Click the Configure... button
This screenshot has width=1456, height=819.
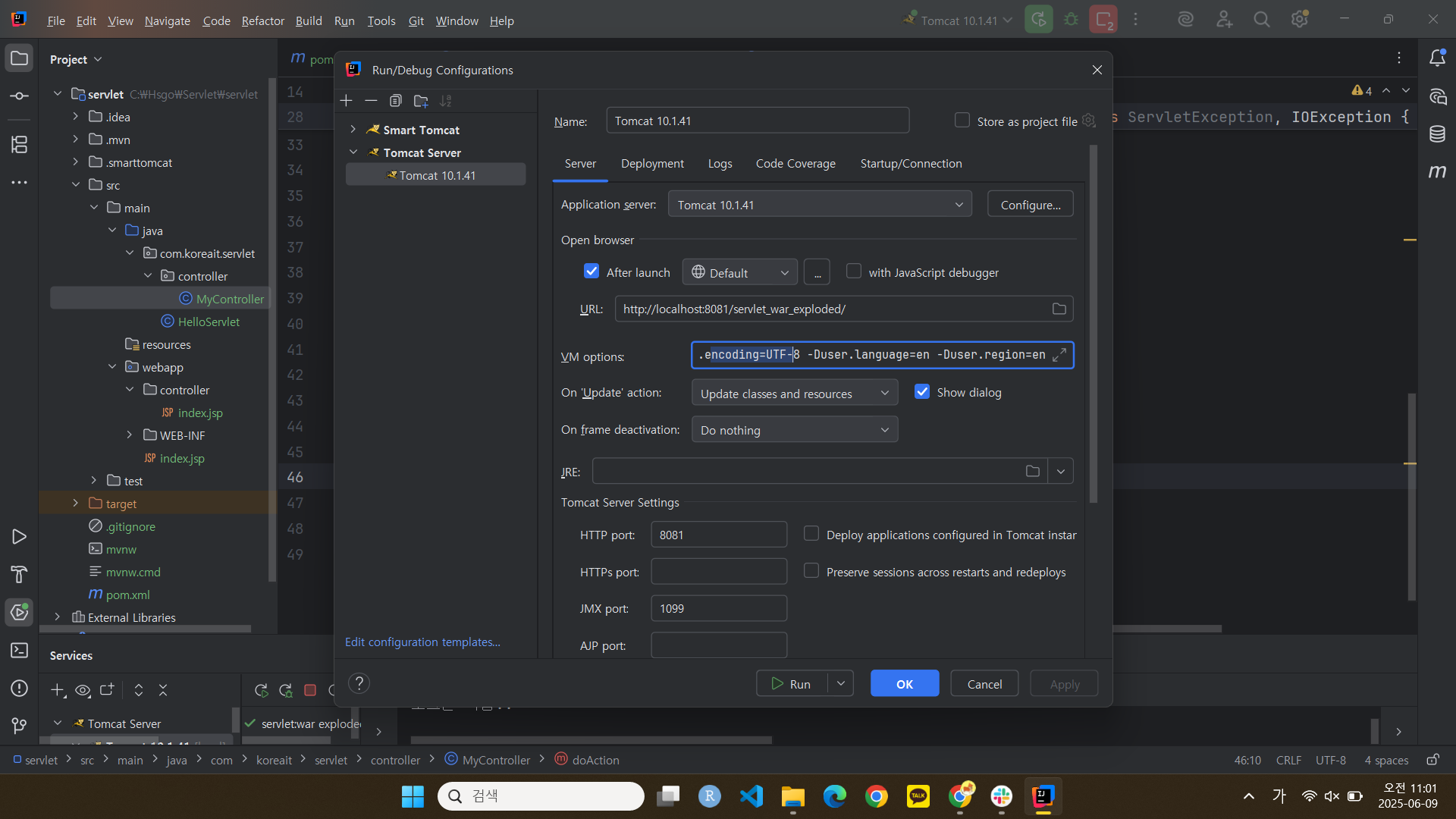point(1030,205)
